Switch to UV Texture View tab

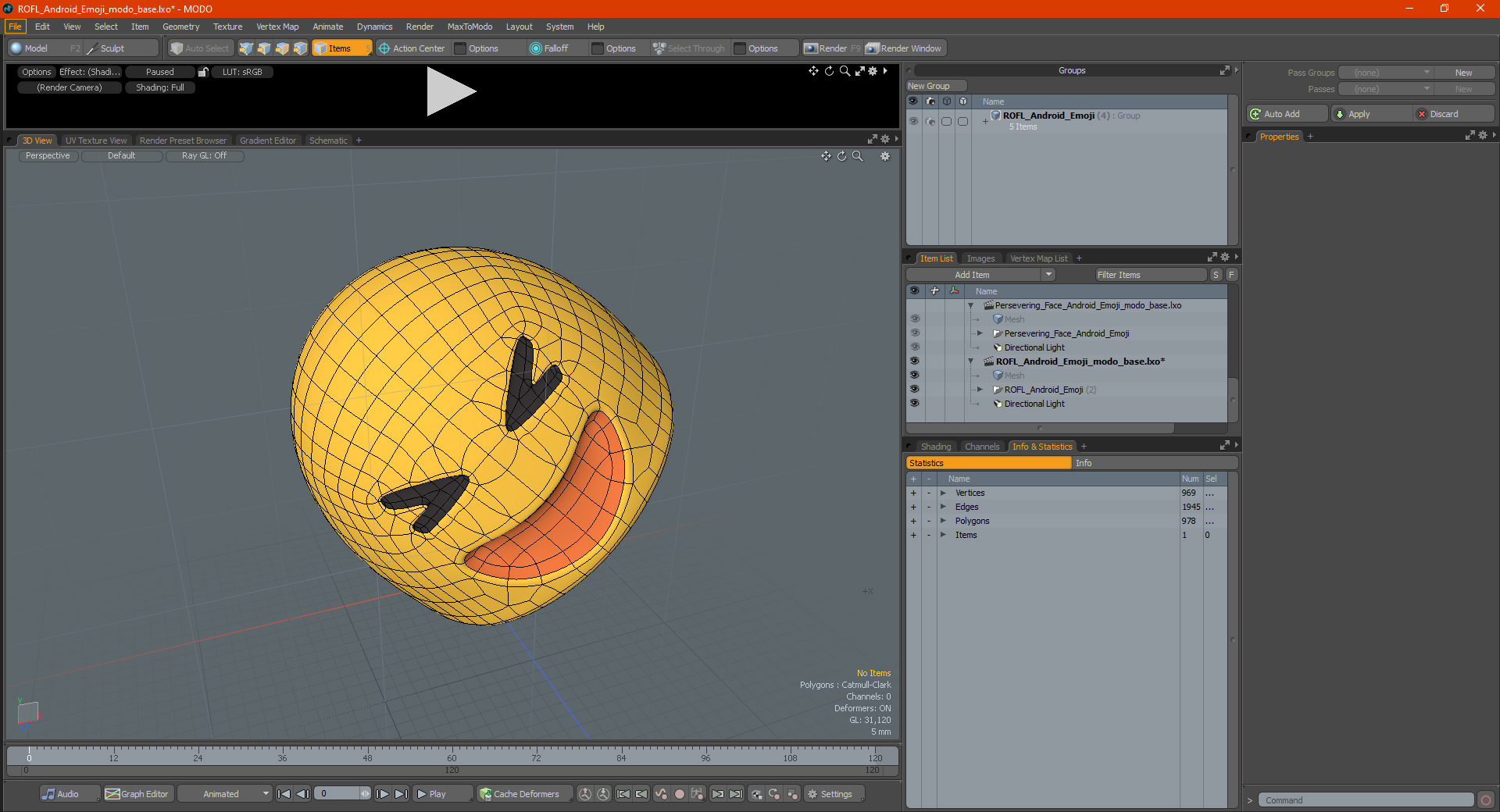(x=96, y=141)
